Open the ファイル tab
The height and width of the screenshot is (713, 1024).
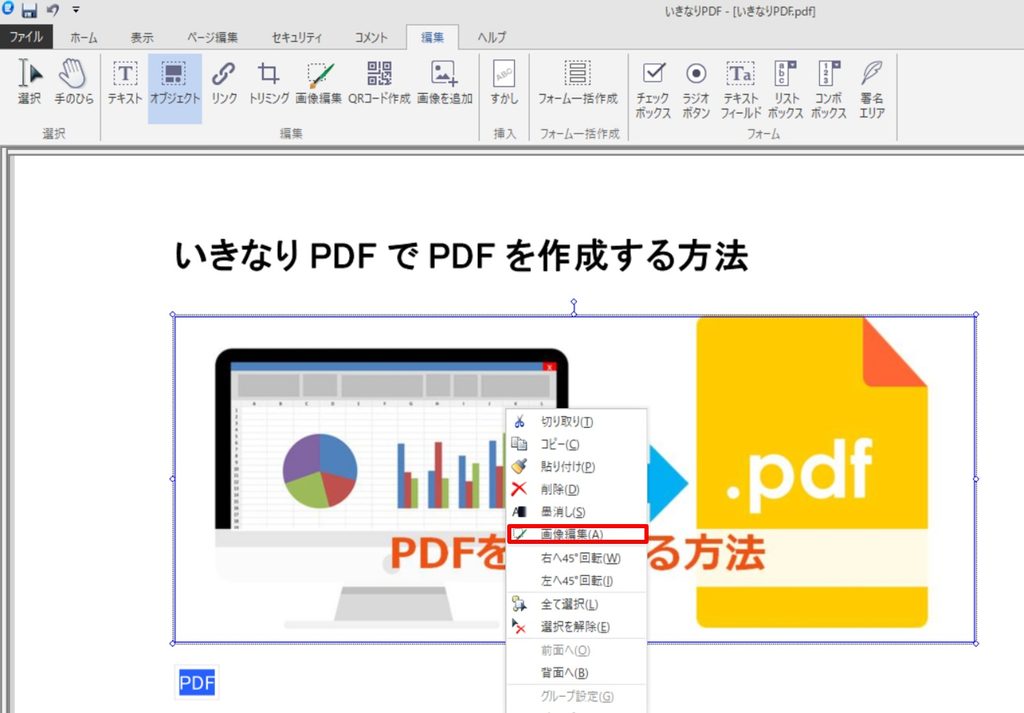click(x=26, y=37)
